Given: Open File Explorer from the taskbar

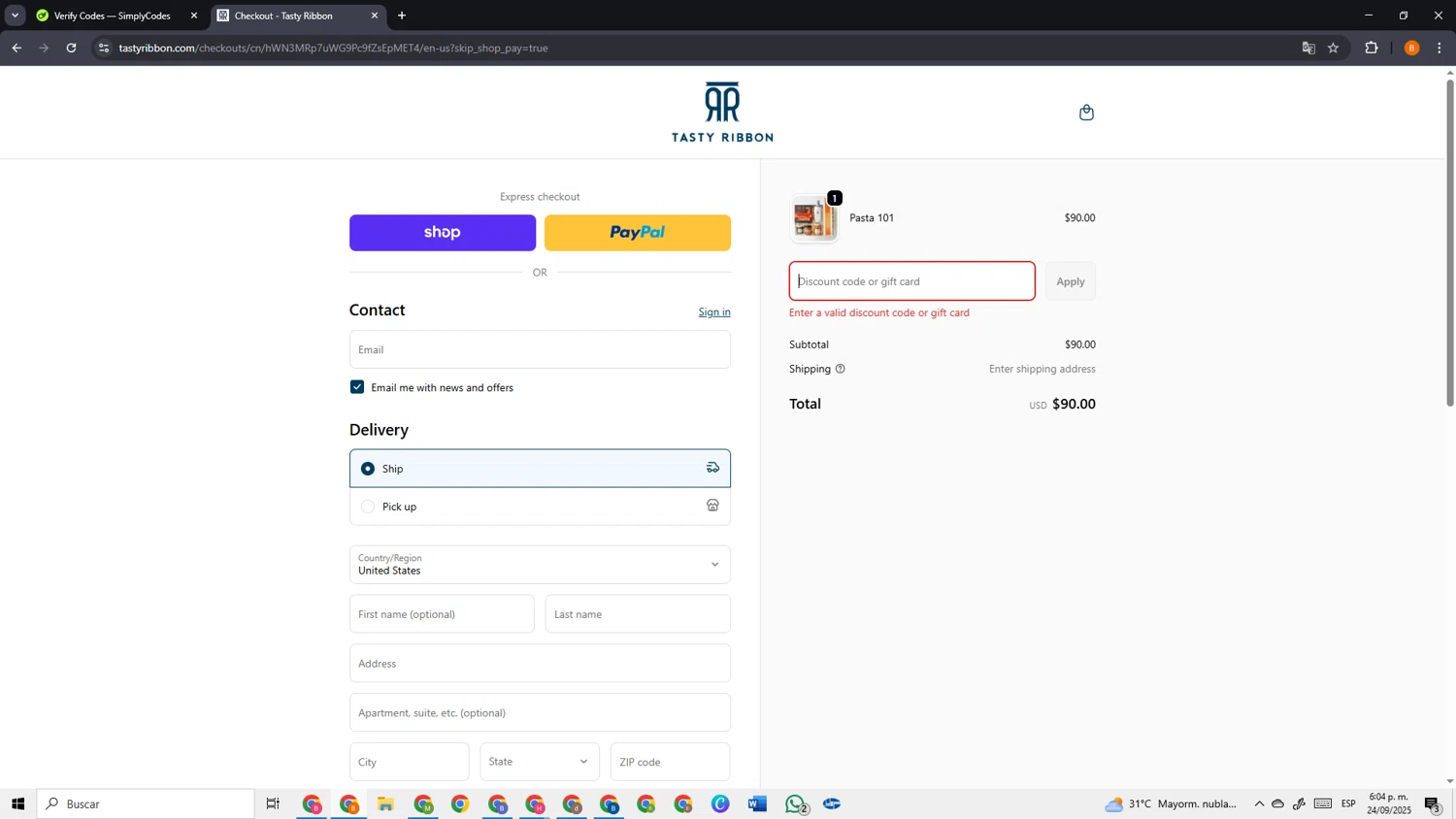Looking at the screenshot, I should click(x=386, y=803).
